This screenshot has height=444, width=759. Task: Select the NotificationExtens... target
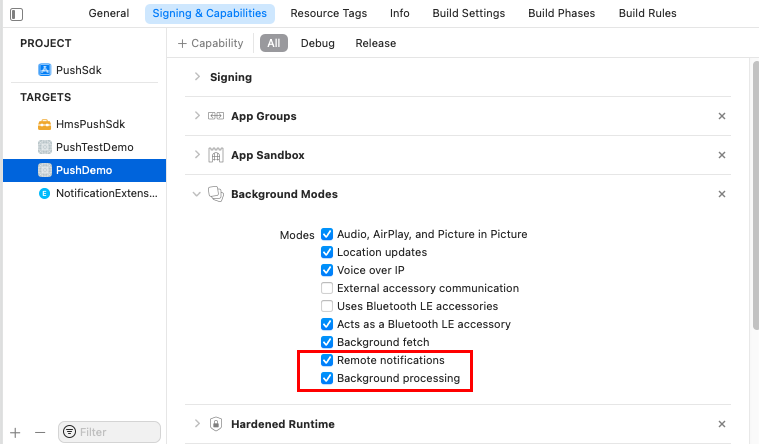coord(85,194)
